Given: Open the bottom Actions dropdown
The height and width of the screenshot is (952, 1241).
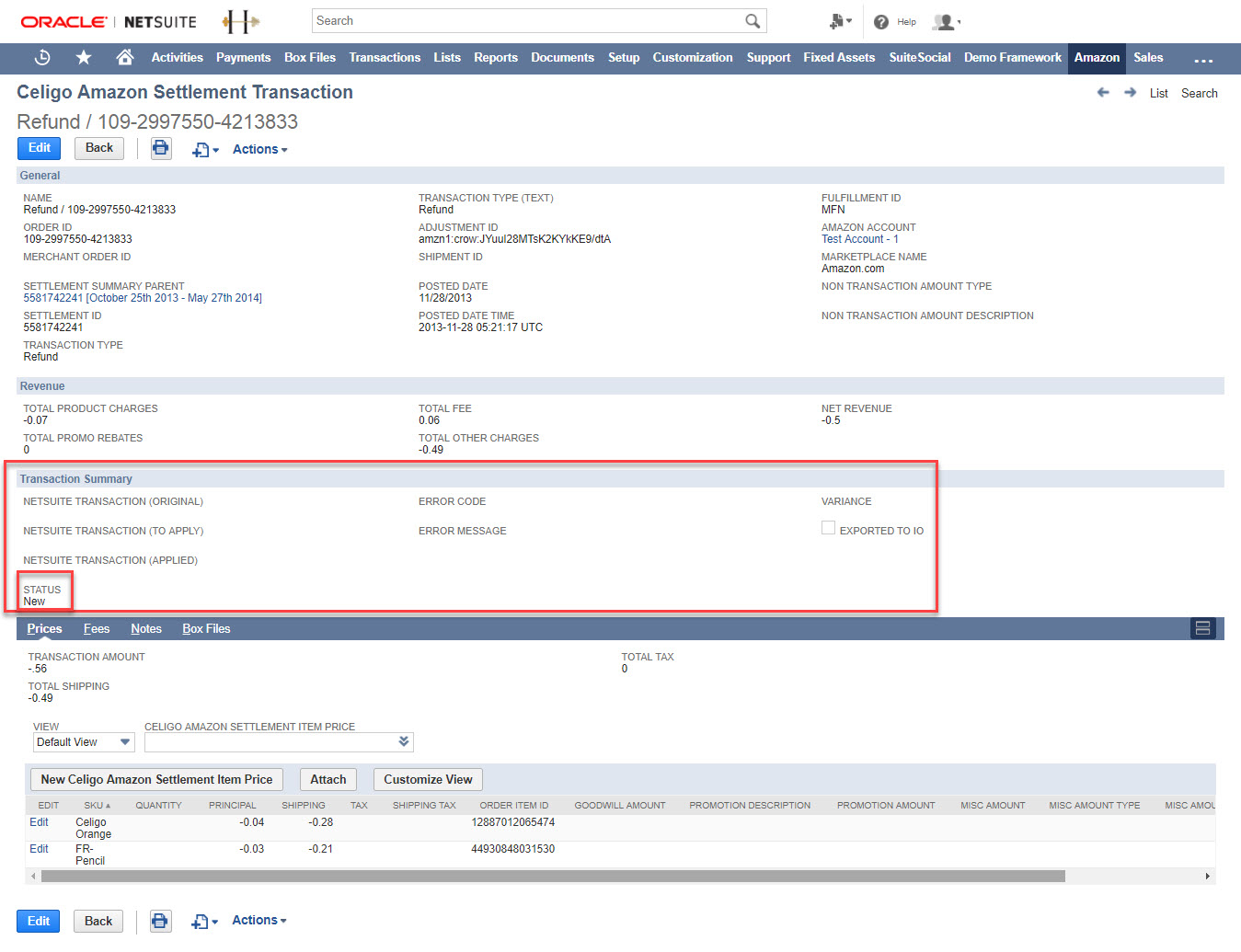Looking at the screenshot, I should [259, 920].
